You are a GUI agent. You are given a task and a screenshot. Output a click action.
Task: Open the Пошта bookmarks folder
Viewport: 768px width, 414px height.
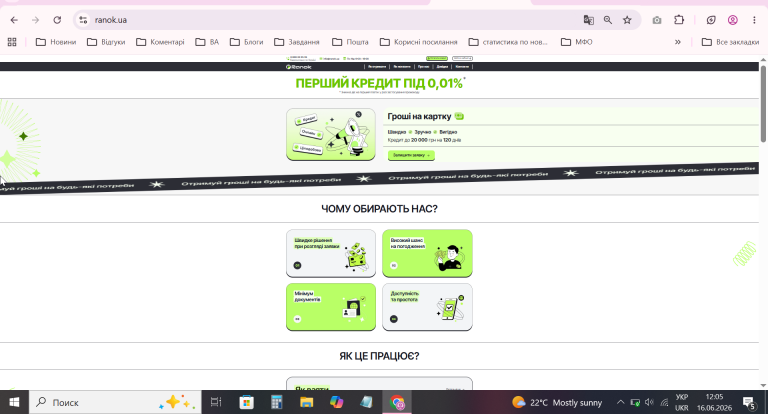[x=350, y=42]
